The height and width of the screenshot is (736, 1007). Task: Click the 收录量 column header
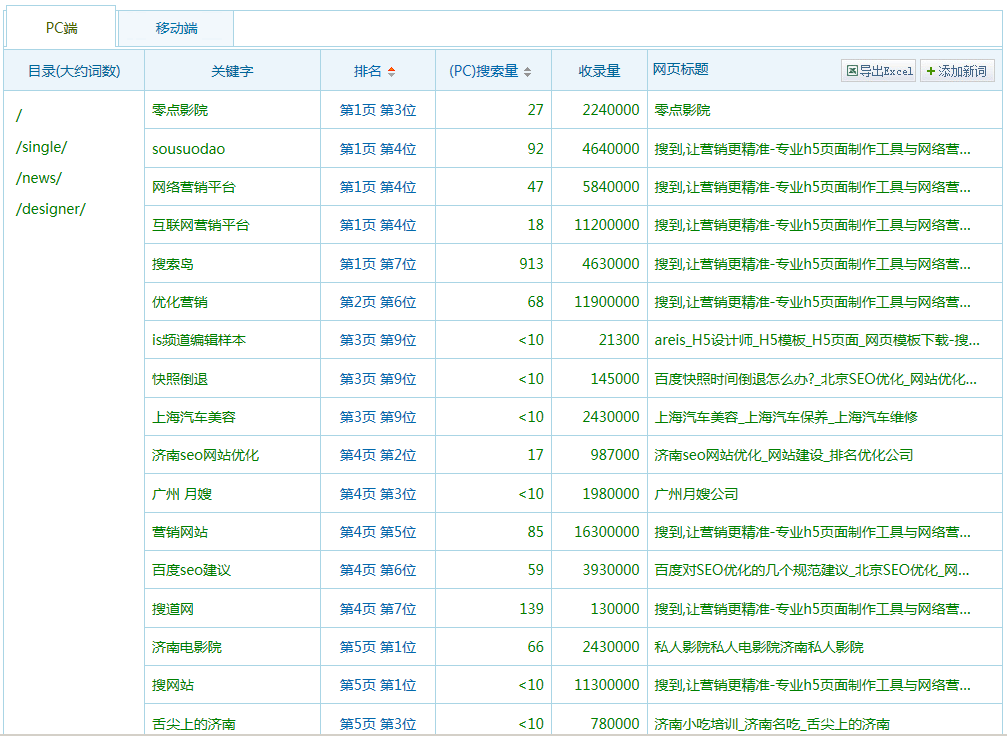(599, 71)
